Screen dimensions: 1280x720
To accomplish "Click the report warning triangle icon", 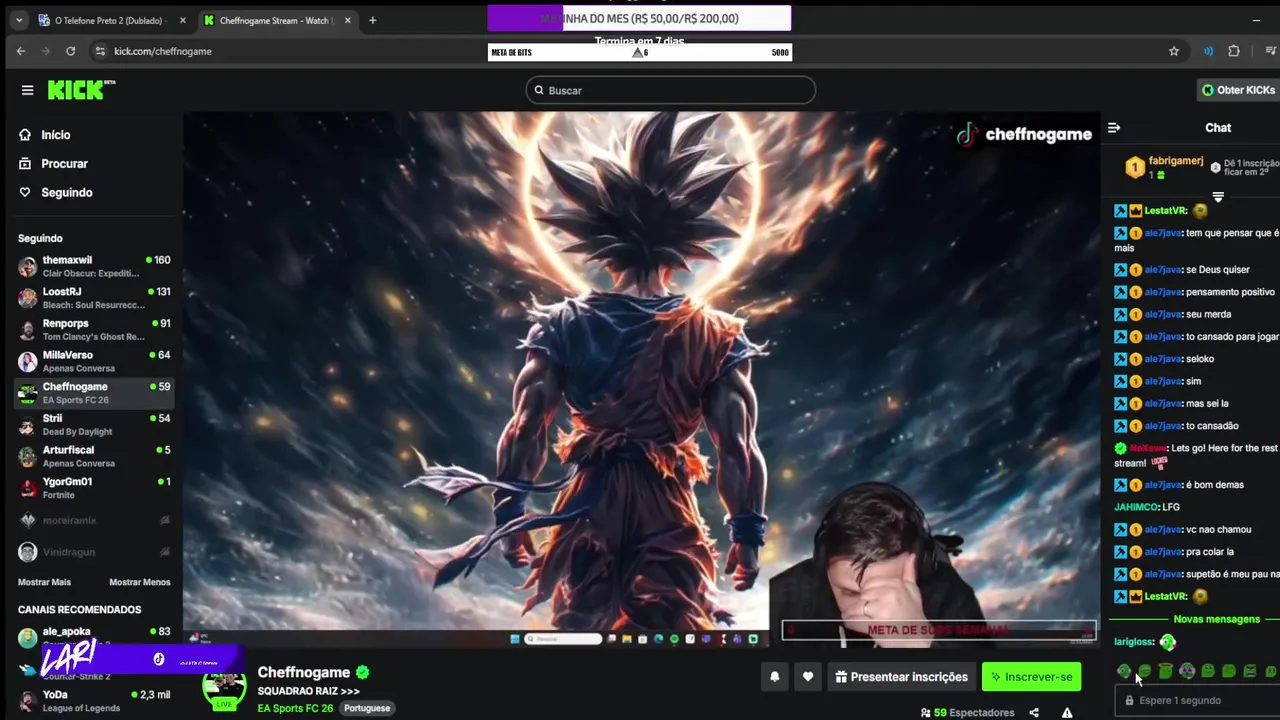I will pos(1067,713).
